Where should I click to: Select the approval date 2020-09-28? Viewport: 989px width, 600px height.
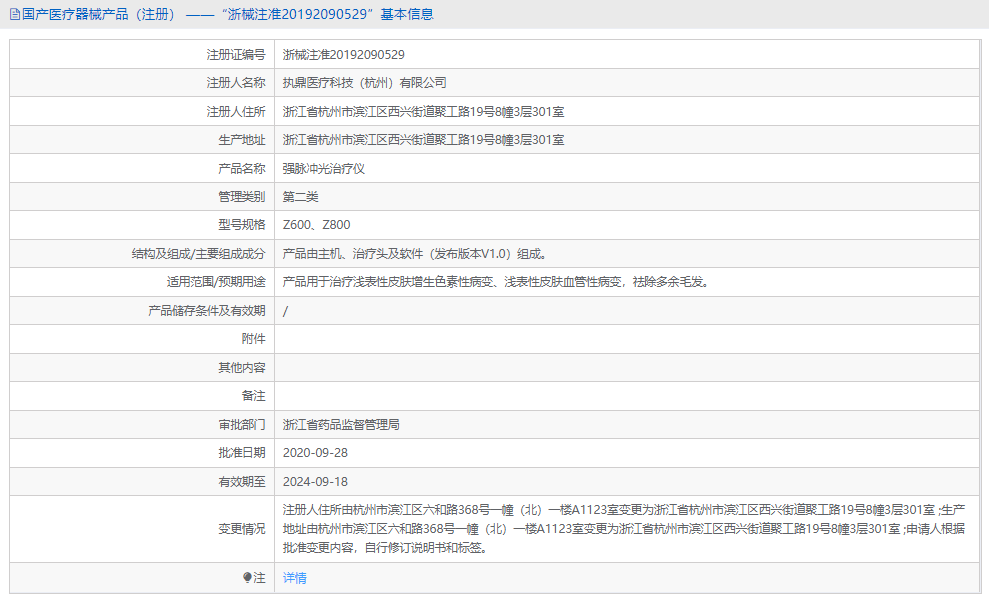pyautogui.click(x=315, y=453)
